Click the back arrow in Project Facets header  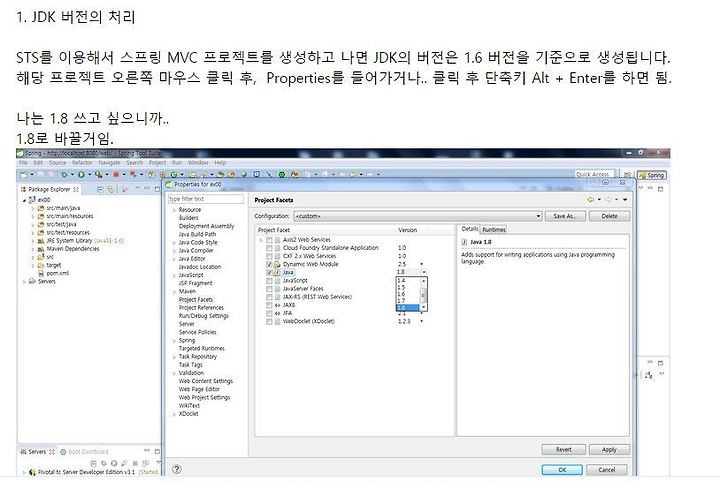(x=591, y=200)
